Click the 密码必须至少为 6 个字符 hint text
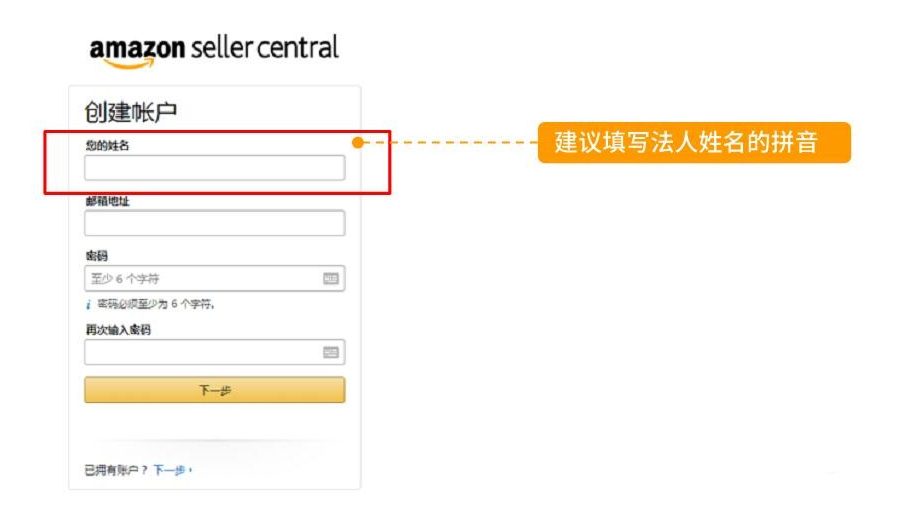906x522 pixels. tap(156, 304)
